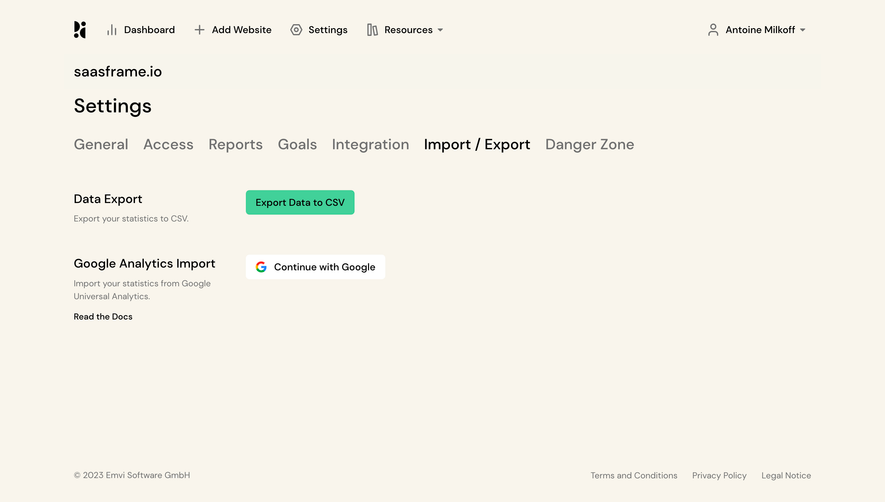This screenshot has height=502, width=885.
Task: Switch to the Access tab
Action: (168, 145)
